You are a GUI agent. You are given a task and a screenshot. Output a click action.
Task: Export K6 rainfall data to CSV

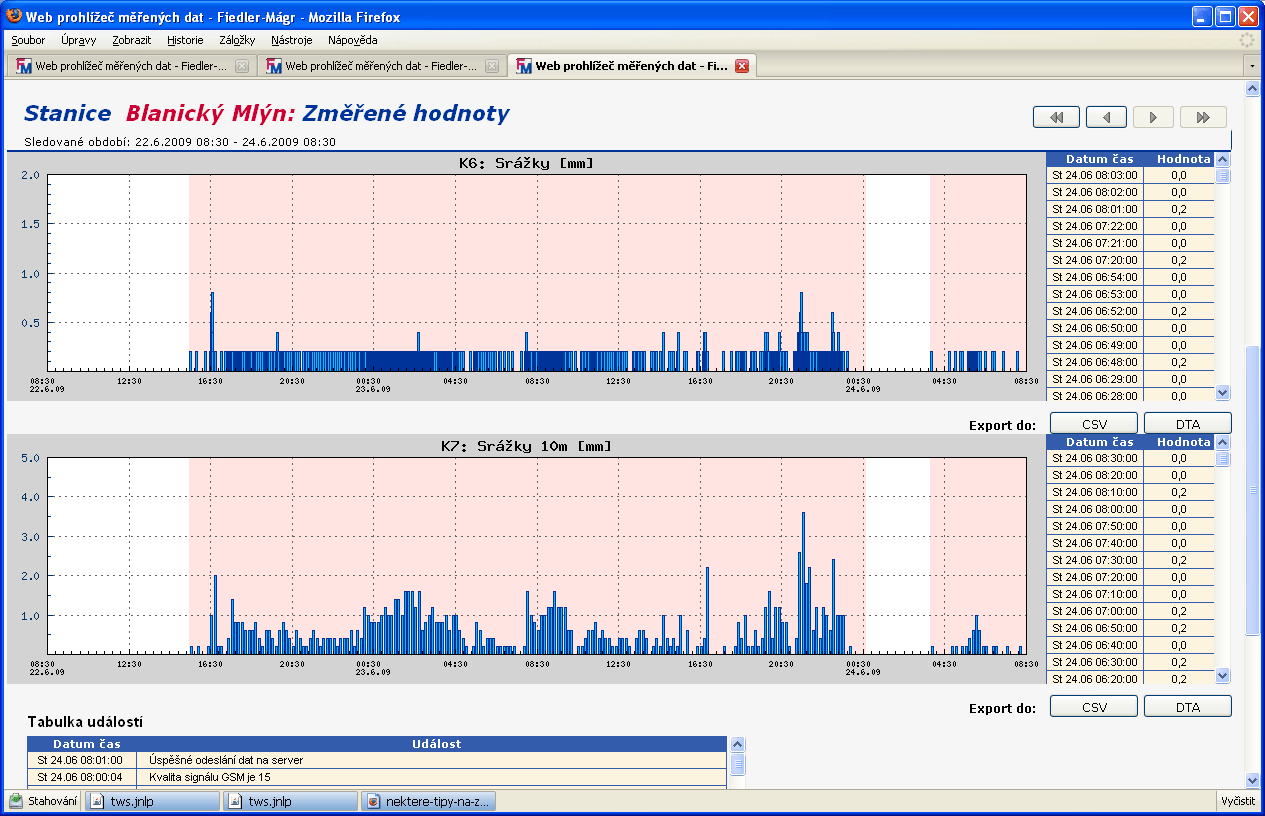[1094, 424]
